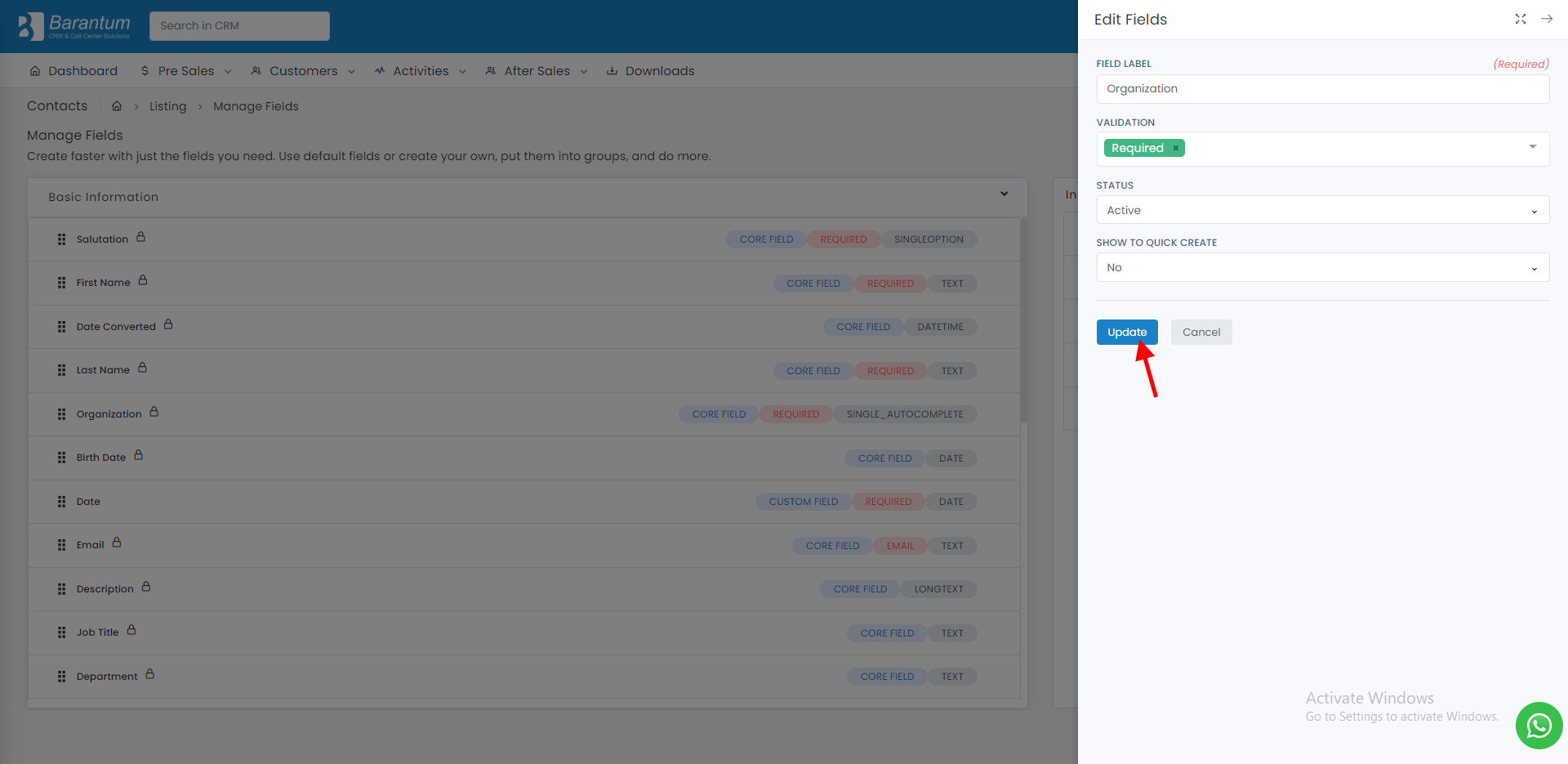The image size is (1568, 764).
Task: Click drag handle of Description row
Action: point(61,589)
